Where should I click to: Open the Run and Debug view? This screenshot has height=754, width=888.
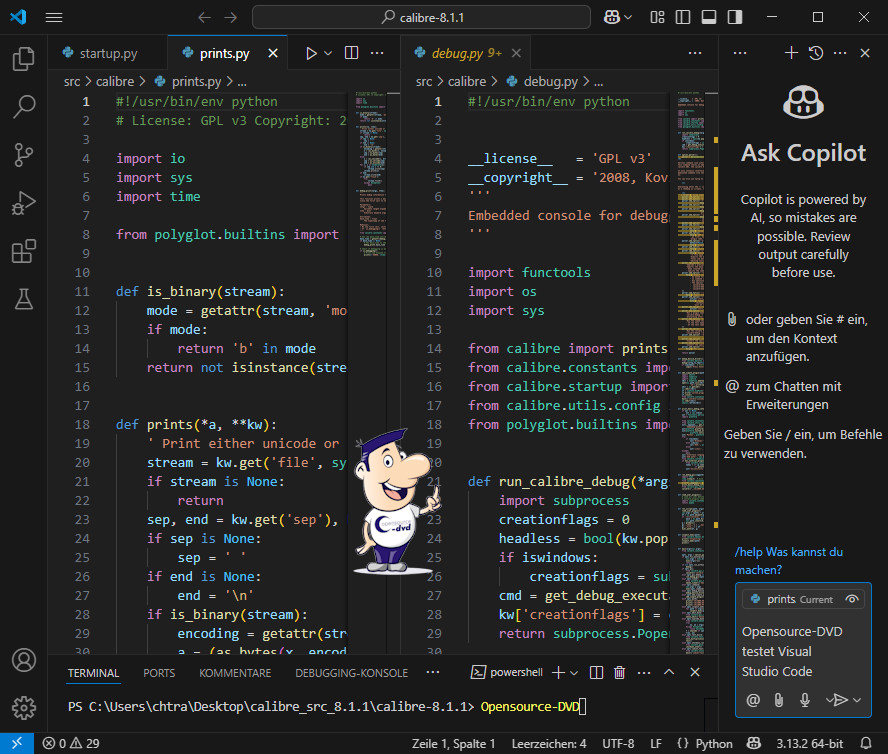pyautogui.click(x=24, y=203)
